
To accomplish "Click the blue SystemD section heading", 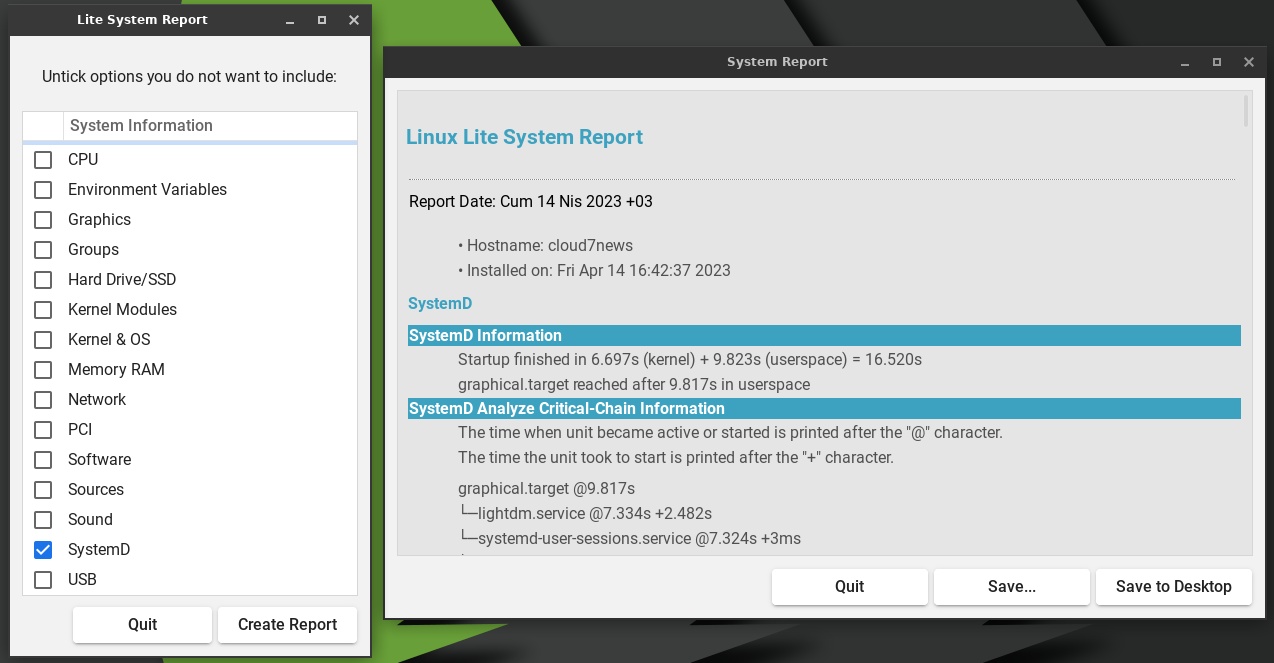I will 440,303.
